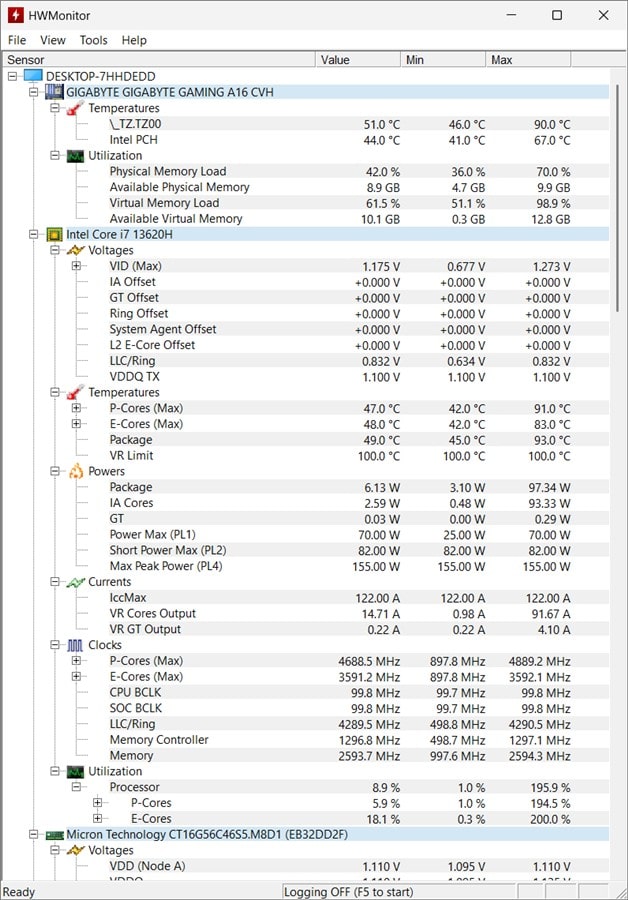Click the HWMonitor app icon in title bar
This screenshot has height=900, width=628.
click(x=15, y=15)
